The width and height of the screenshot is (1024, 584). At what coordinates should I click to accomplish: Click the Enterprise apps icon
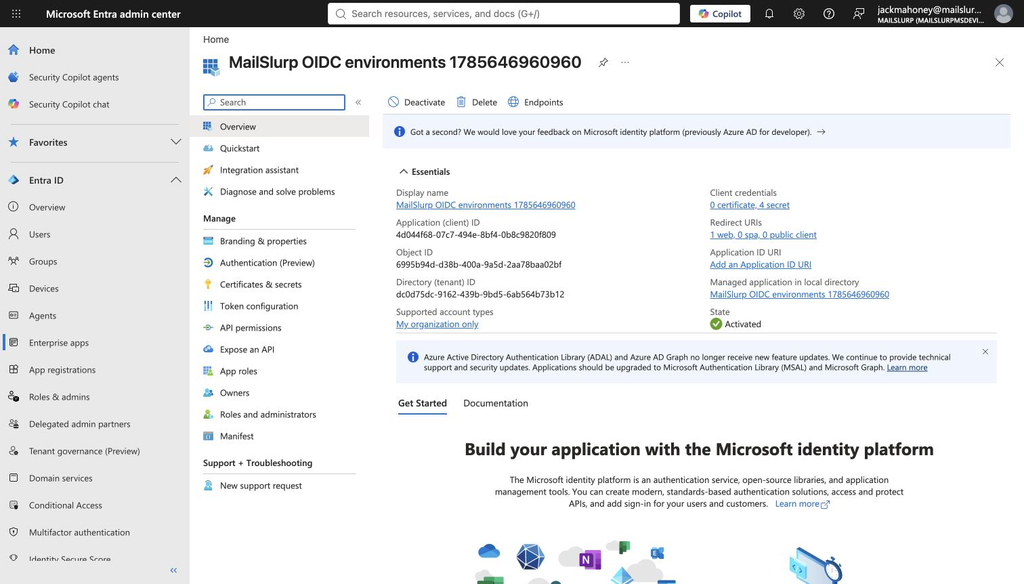pos(14,342)
